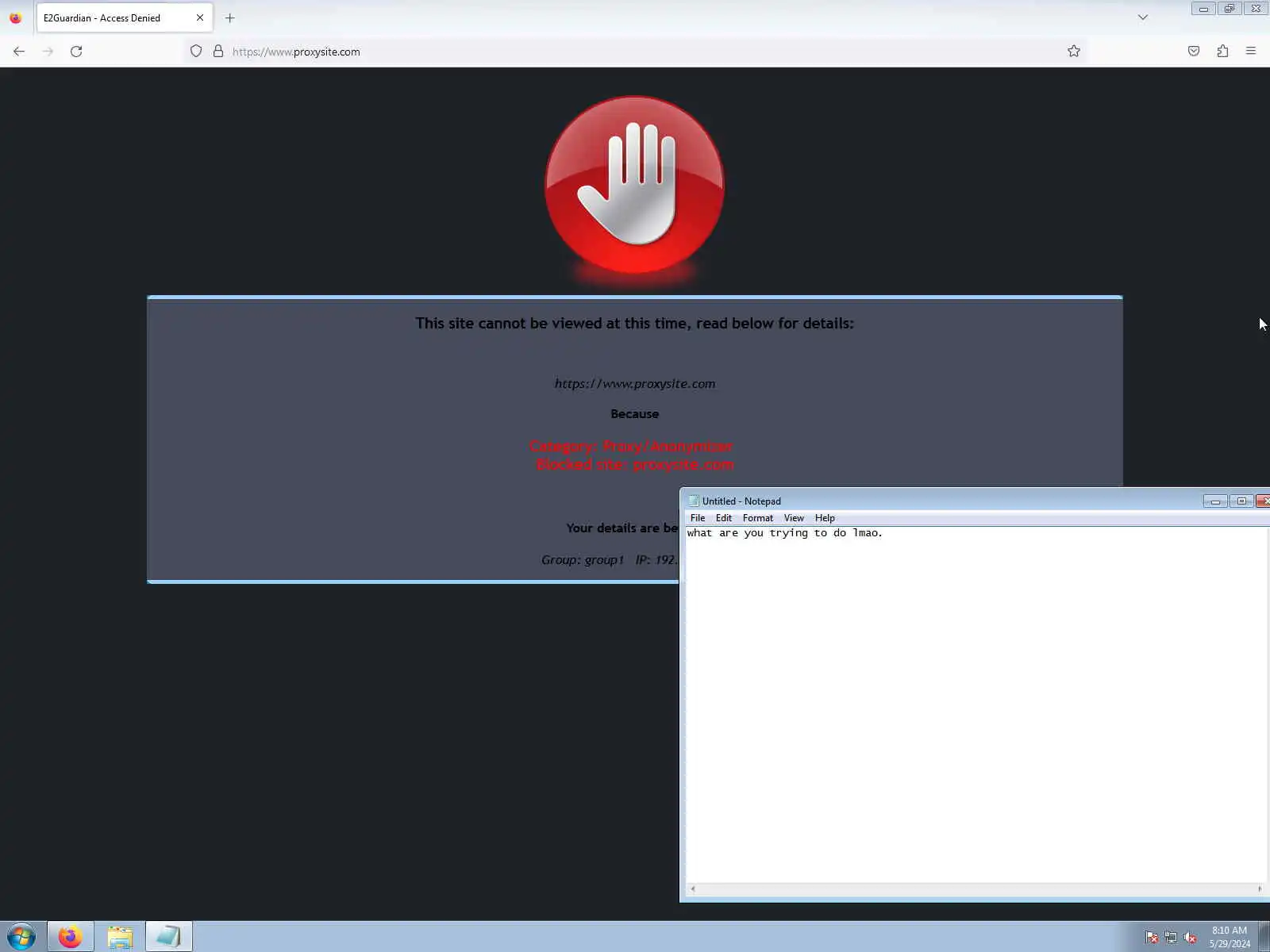Minimize the Firefox window
Viewport: 1270px width, 952px height.
1203,9
